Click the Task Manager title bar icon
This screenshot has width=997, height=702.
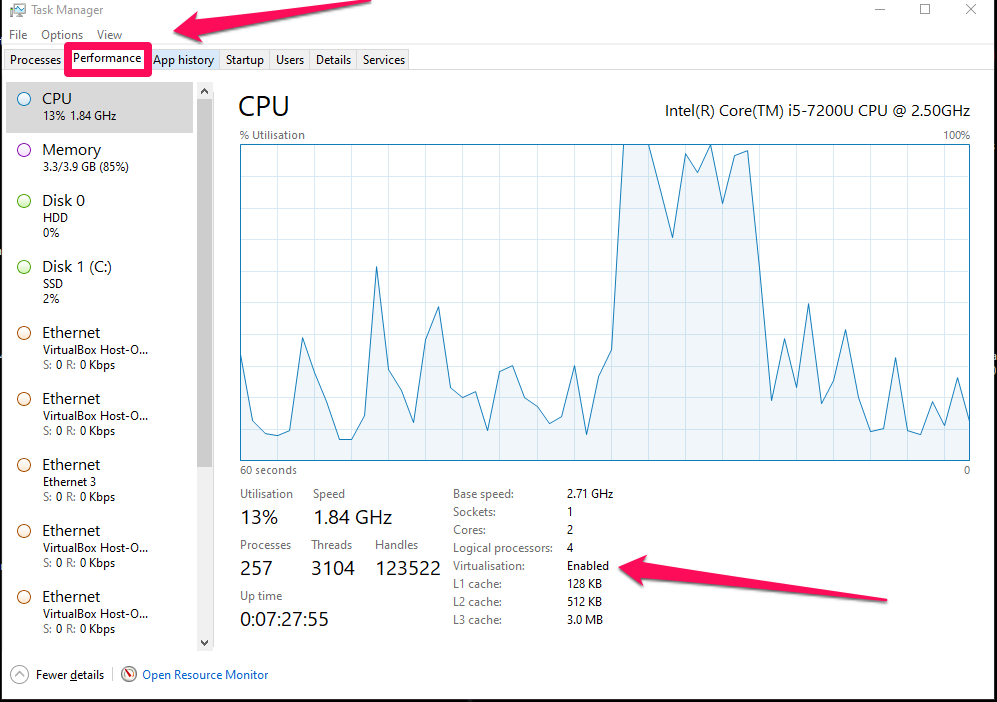point(18,10)
